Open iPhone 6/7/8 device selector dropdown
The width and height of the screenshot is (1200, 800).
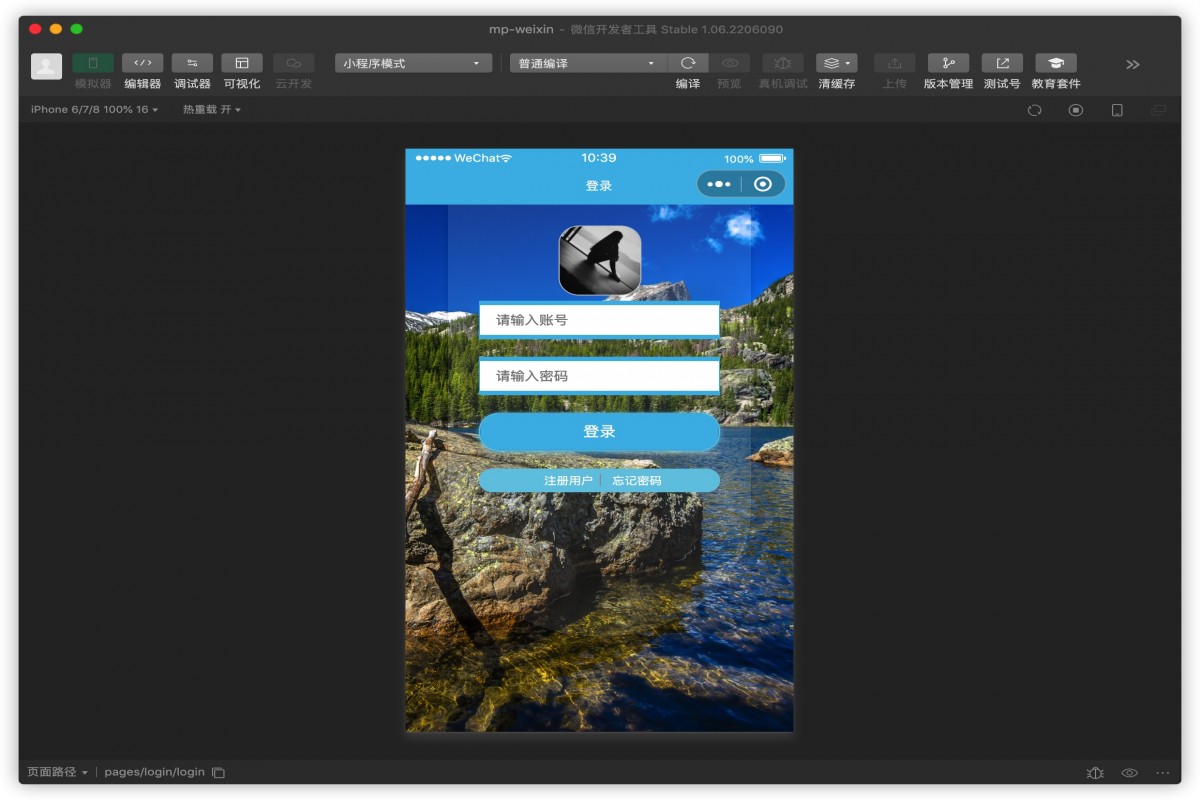point(94,110)
